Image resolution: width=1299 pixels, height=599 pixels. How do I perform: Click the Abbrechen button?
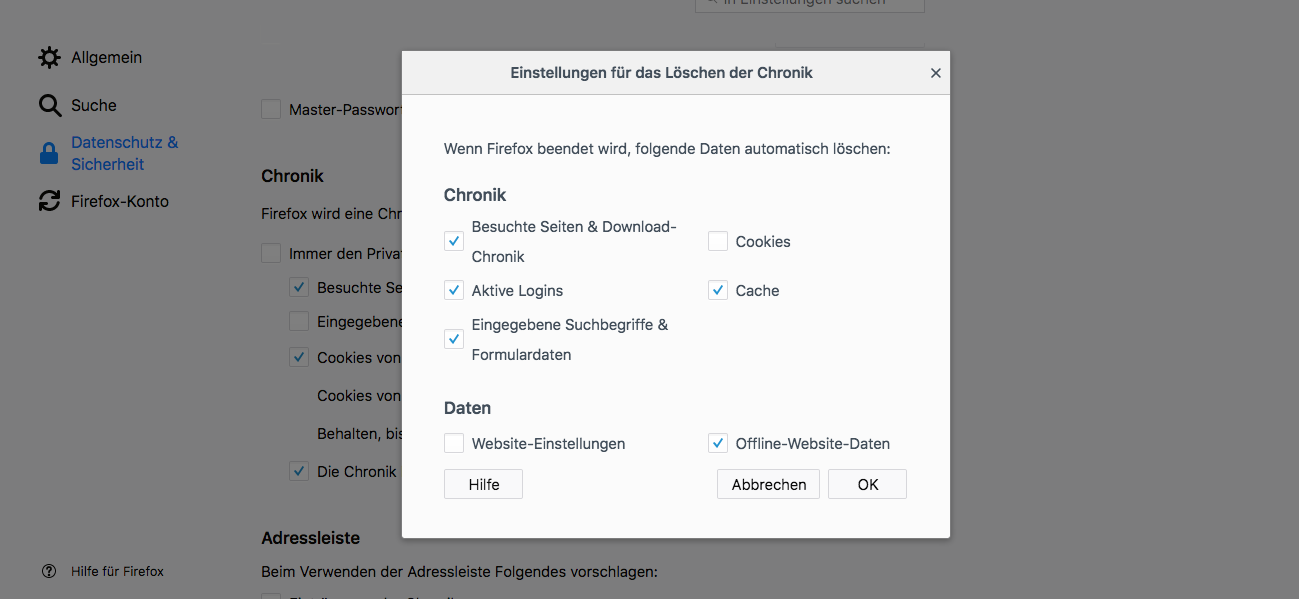click(768, 485)
